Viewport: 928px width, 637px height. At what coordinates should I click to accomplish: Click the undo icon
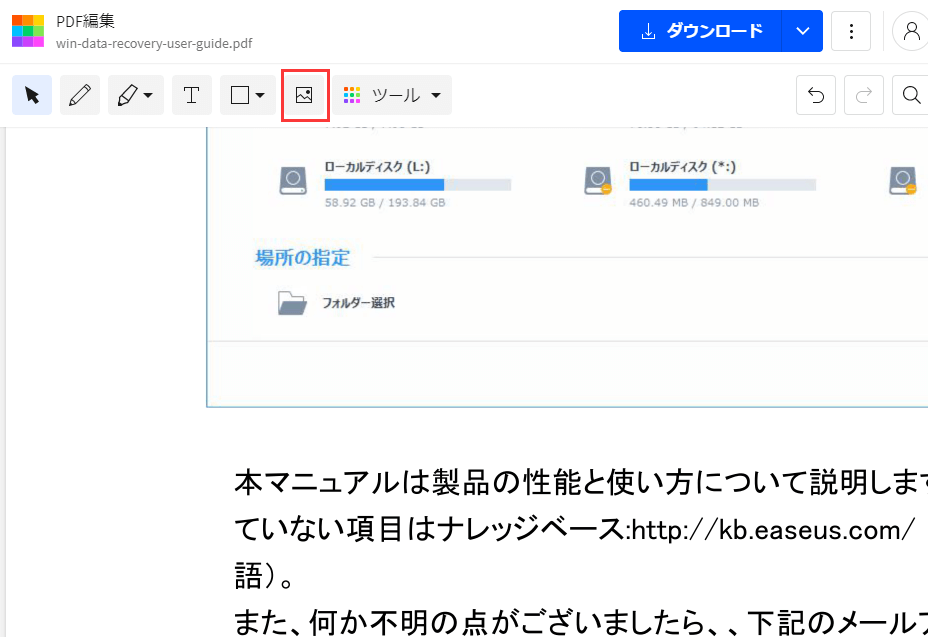pos(815,95)
